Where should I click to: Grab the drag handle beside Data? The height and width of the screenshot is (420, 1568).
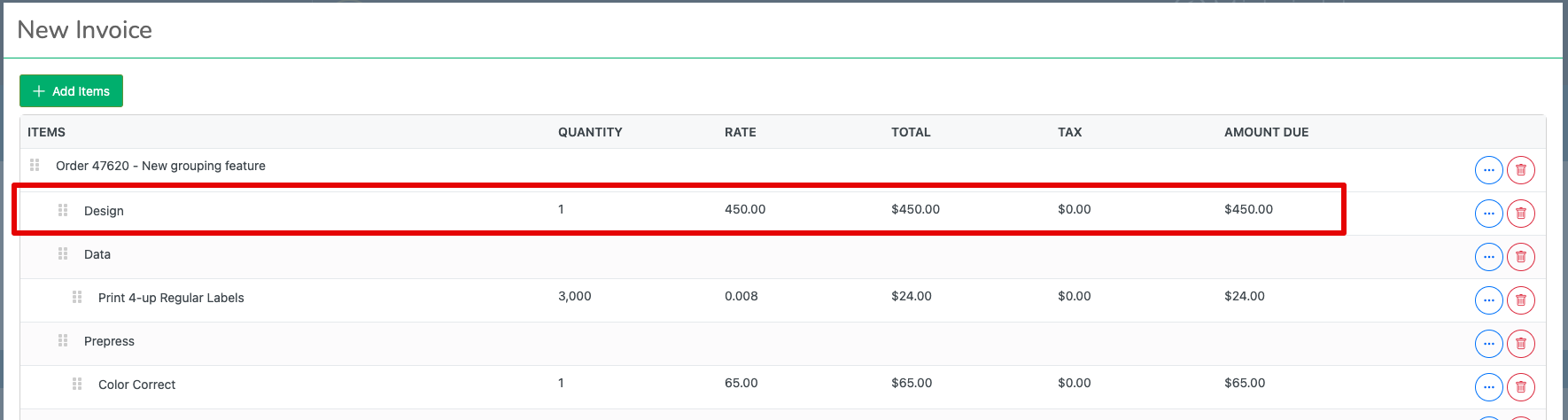tap(63, 253)
